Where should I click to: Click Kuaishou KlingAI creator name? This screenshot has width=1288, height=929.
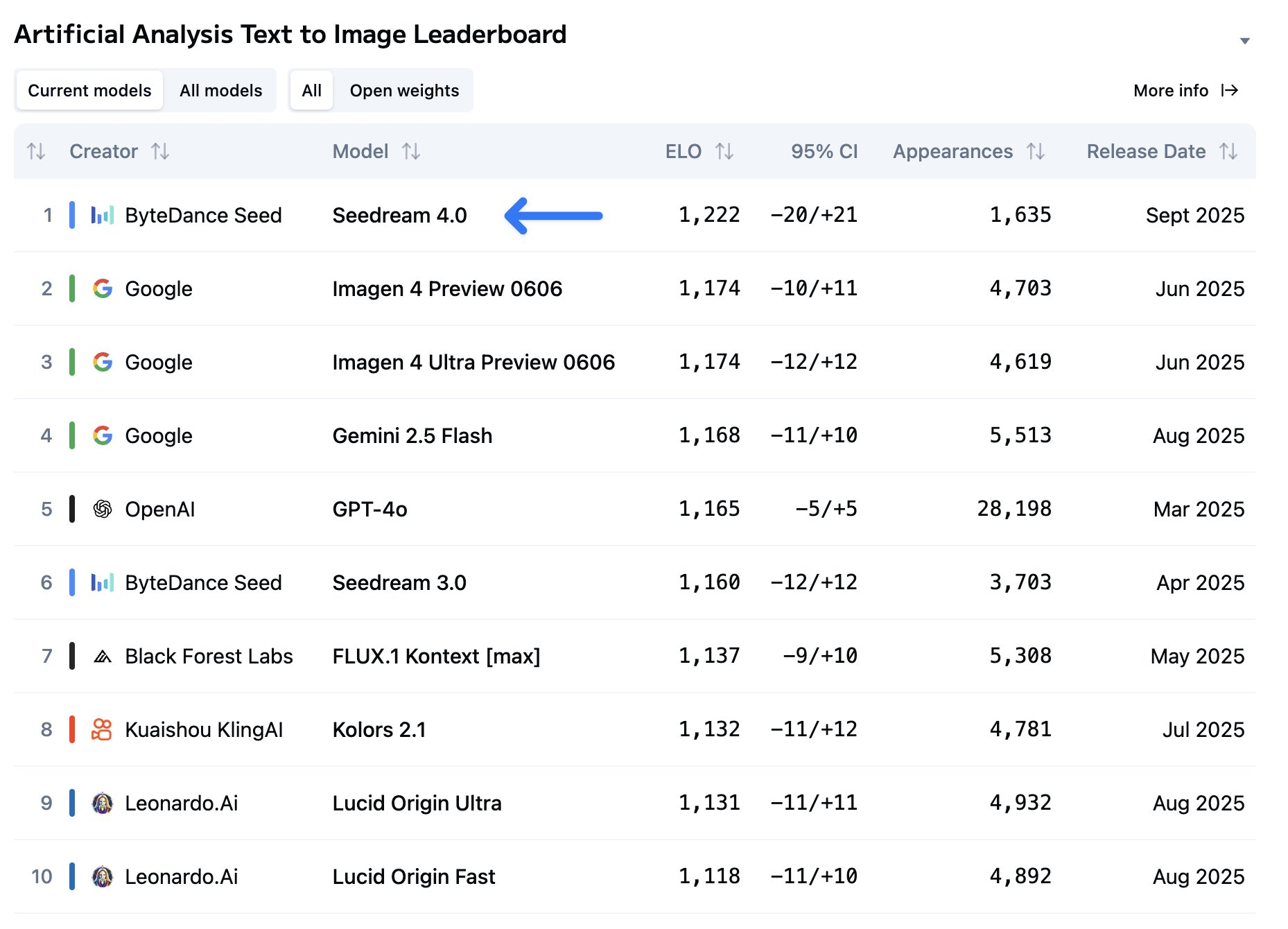pos(204,730)
